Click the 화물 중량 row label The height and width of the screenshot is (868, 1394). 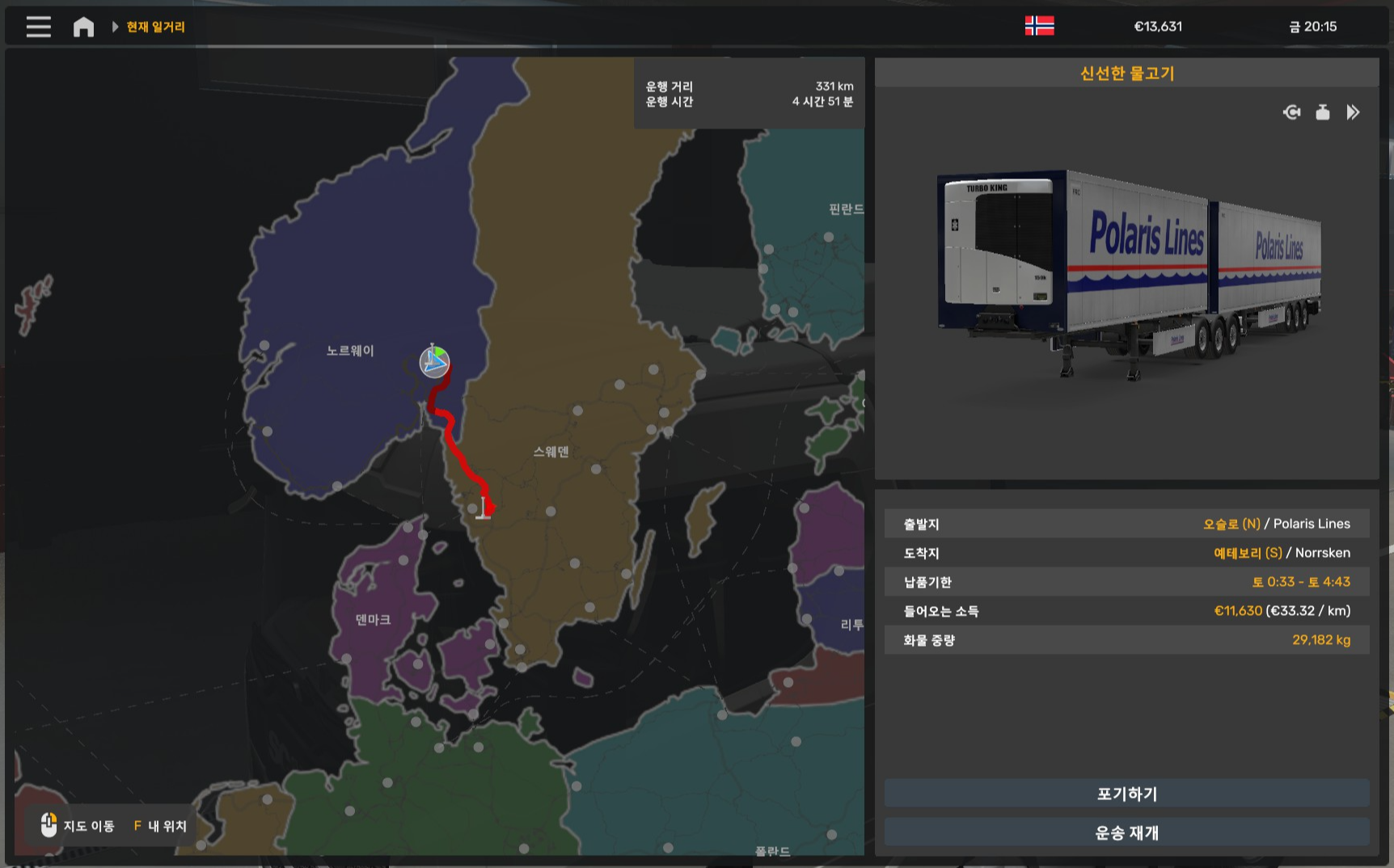click(929, 641)
